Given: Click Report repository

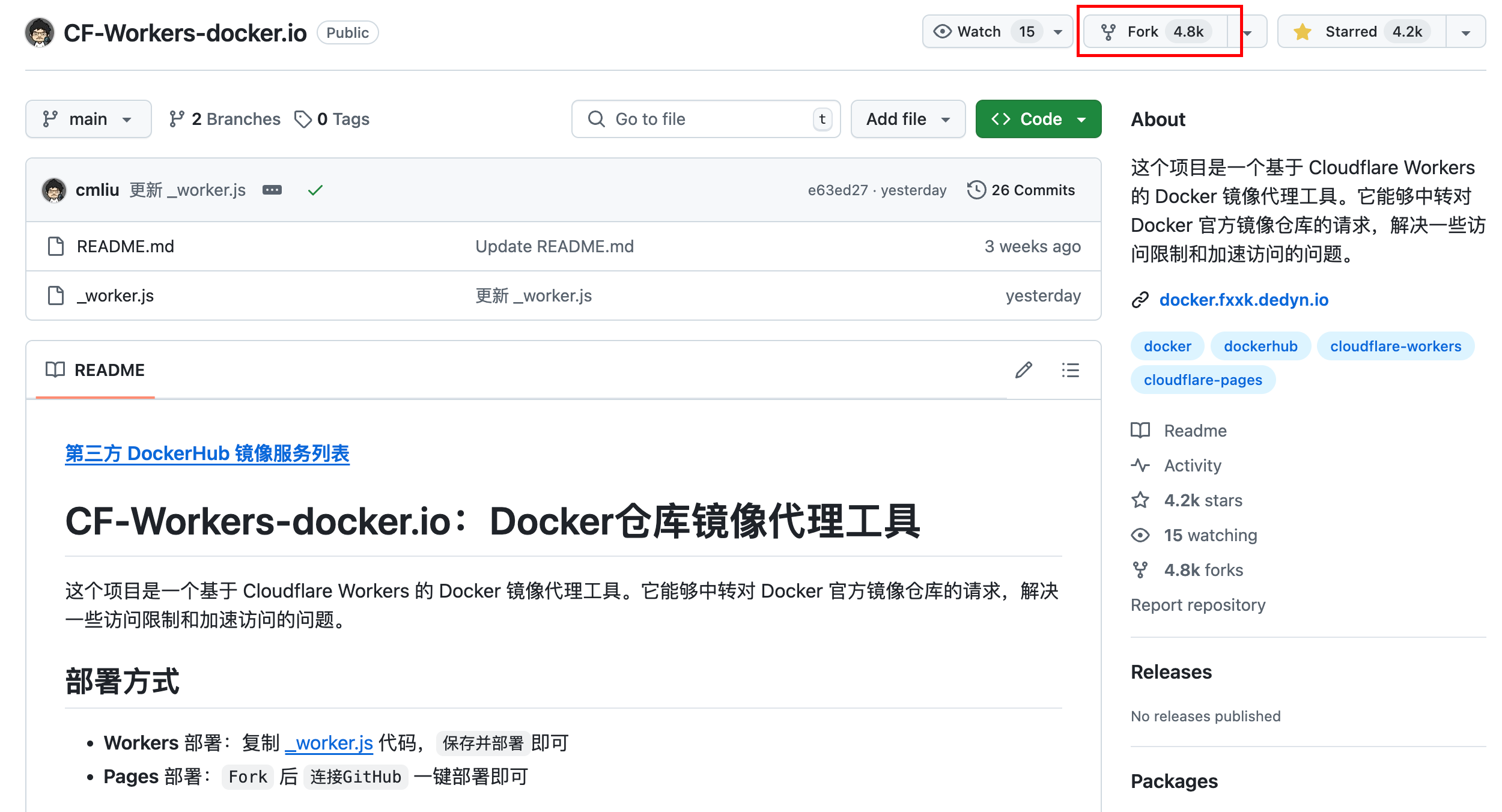Looking at the screenshot, I should pyautogui.click(x=1198, y=605).
